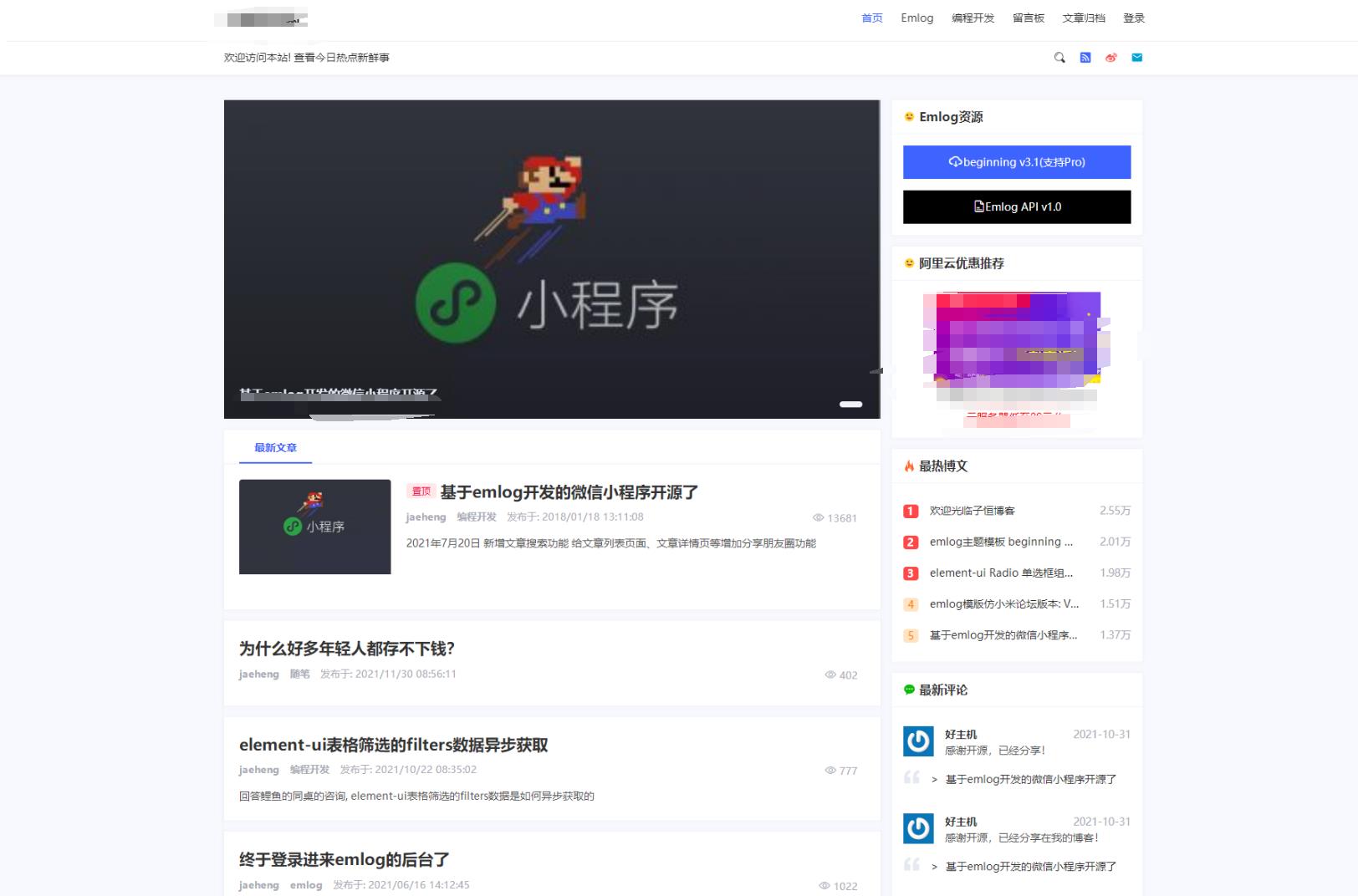Click the carousel slide indicator dash

tap(851, 404)
